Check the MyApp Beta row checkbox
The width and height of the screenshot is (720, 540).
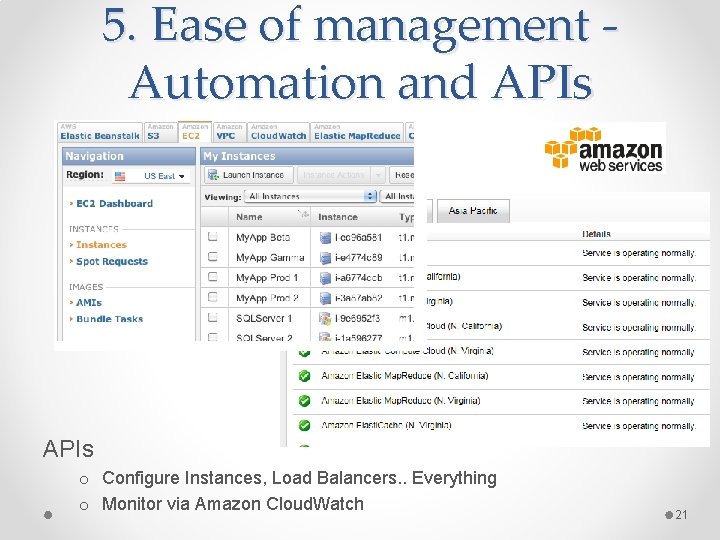[x=212, y=236]
